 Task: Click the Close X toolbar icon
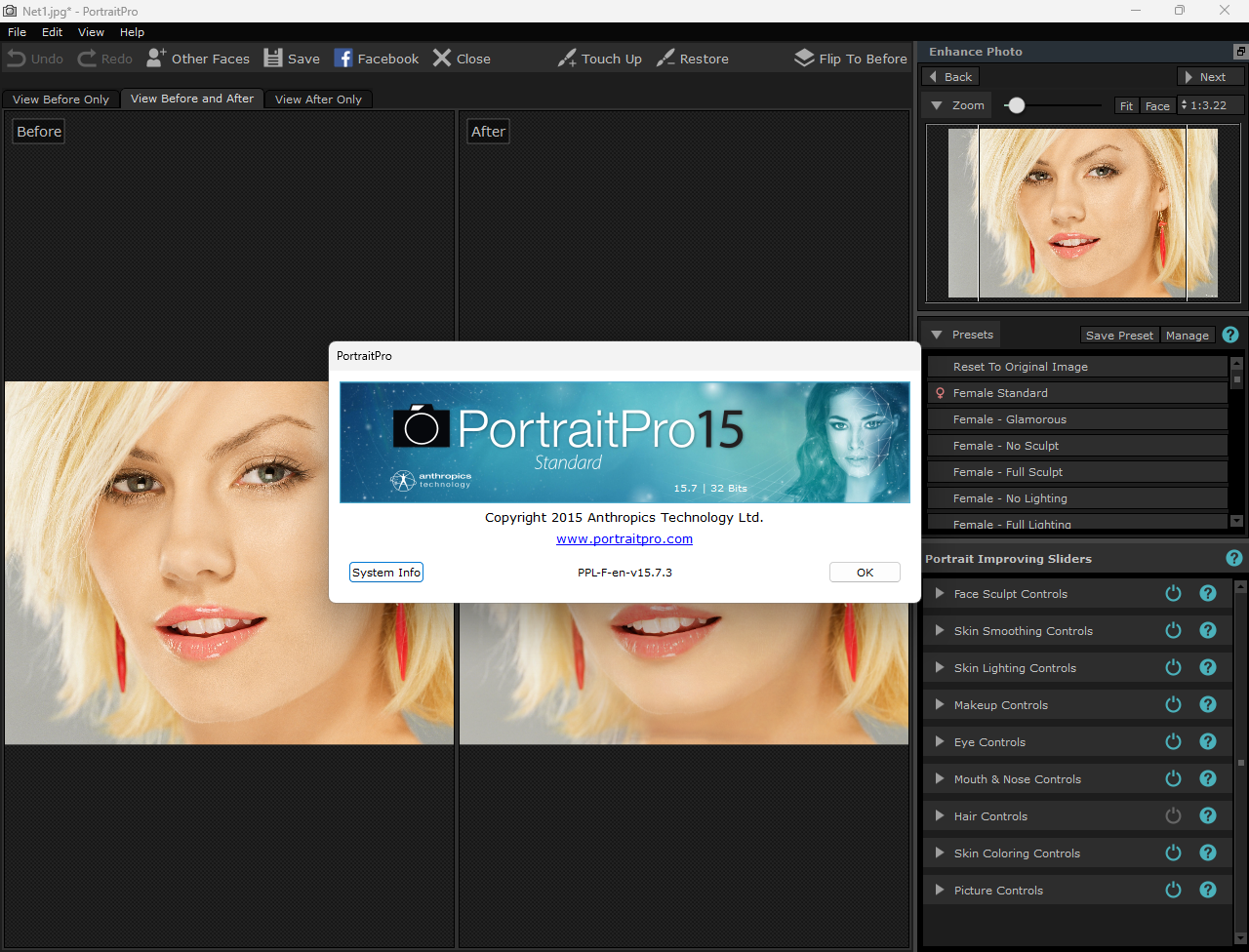tap(442, 59)
